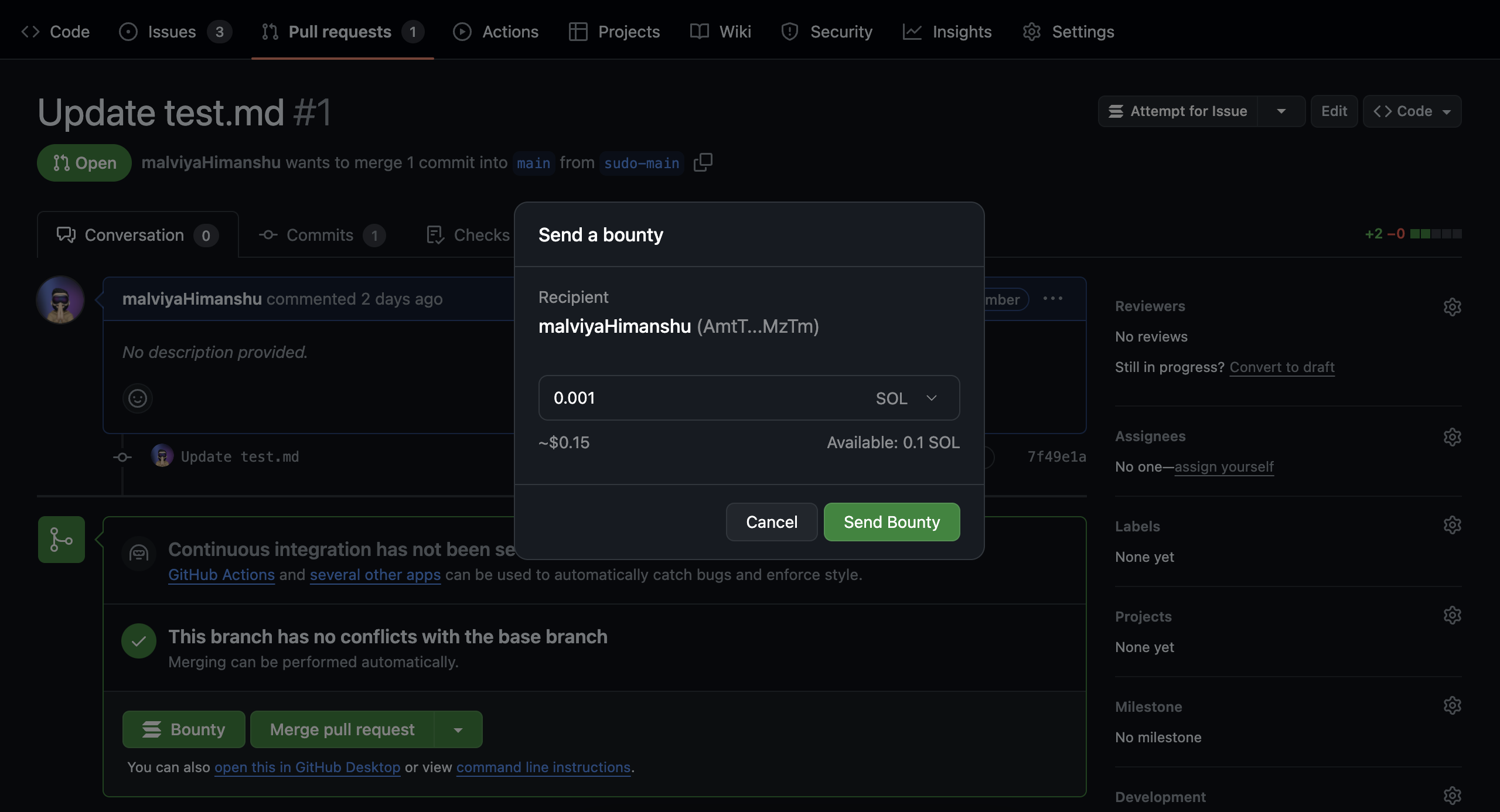
Task: Click malviyaHimanshu's avatar thumbnail
Action: coord(60,299)
